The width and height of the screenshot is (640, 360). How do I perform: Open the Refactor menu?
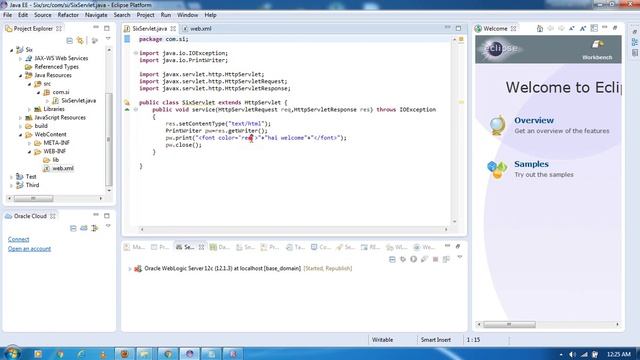[x=68, y=15]
